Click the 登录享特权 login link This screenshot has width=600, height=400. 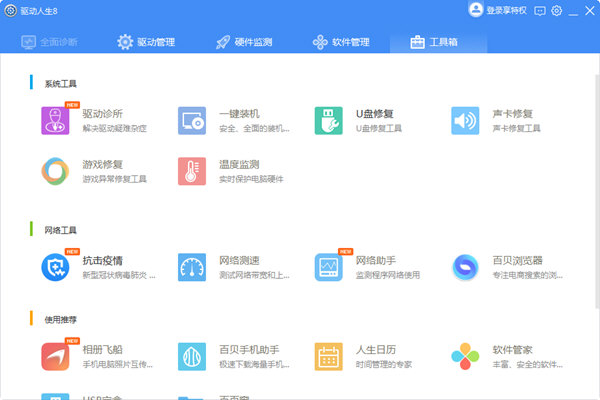pyautogui.click(x=506, y=11)
